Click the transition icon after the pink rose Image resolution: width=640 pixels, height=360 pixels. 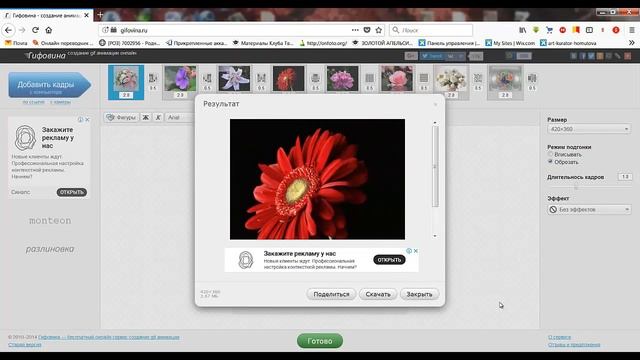424,78
